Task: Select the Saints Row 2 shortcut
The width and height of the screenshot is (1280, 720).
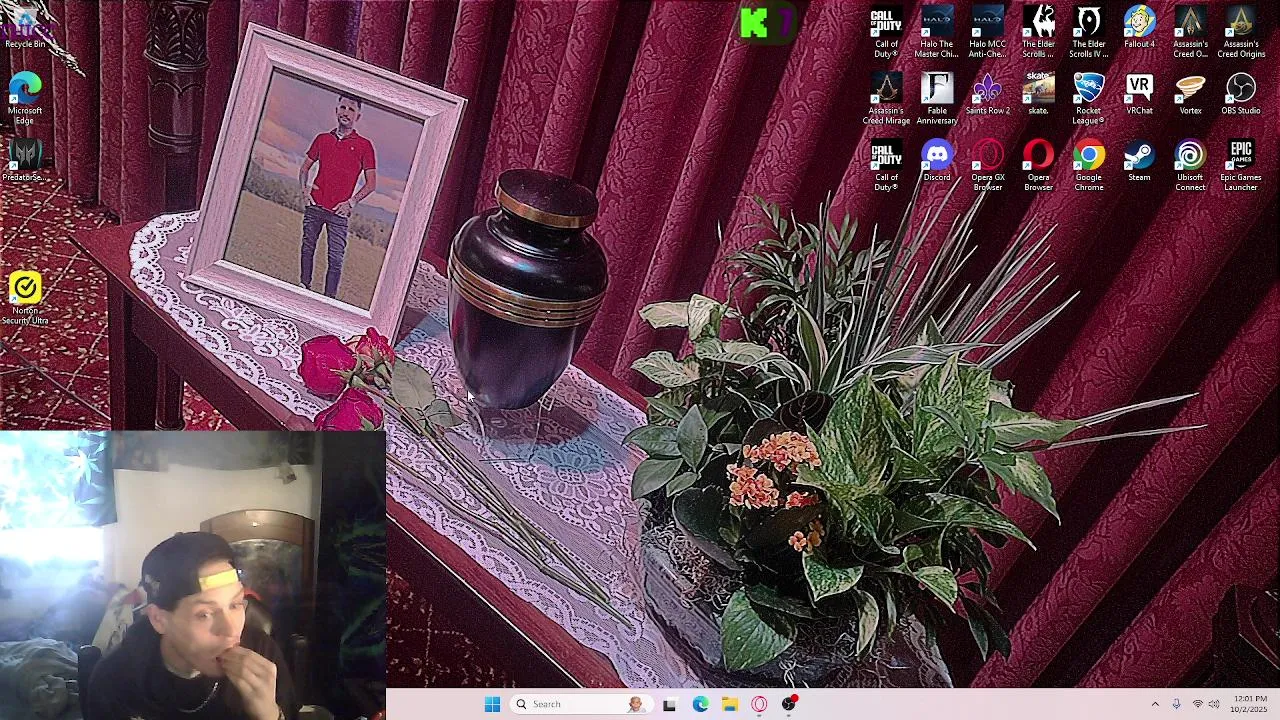Action: [988, 94]
